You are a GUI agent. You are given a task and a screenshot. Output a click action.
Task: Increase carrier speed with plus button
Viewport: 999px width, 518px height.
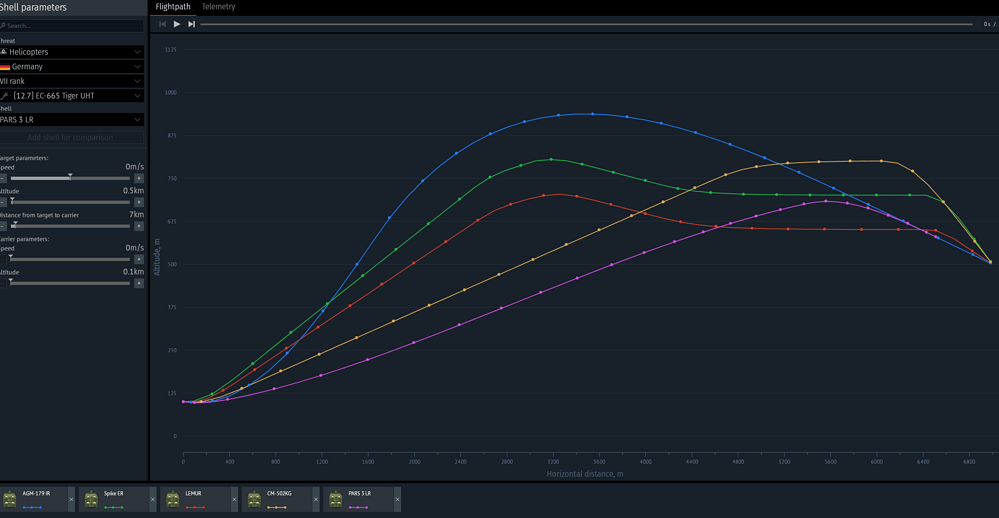[x=139, y=259]
